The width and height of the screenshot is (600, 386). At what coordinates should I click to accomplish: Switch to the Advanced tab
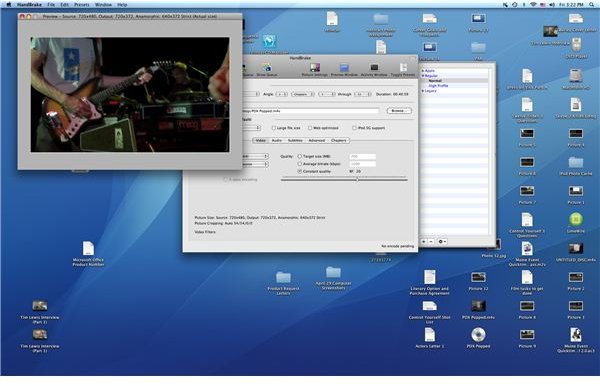point(317,140)
